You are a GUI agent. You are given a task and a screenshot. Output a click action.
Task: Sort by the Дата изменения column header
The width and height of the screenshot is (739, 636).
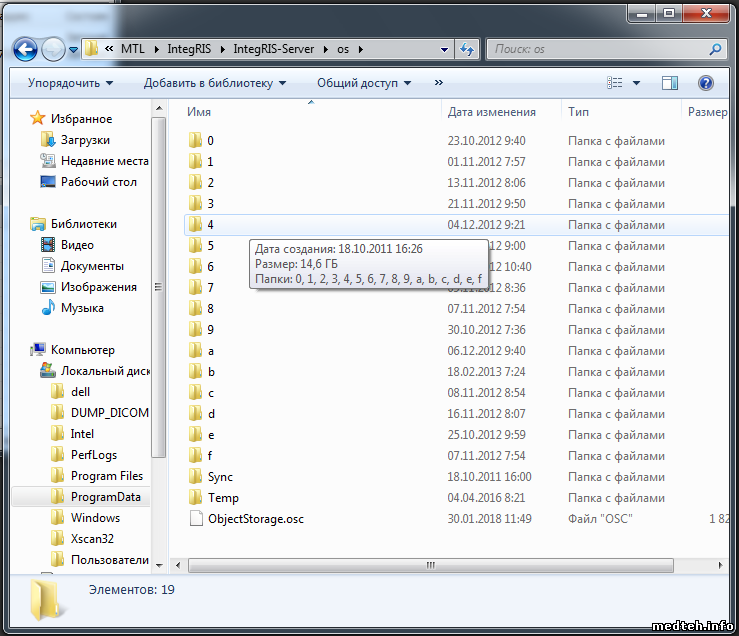coord(492,112)
